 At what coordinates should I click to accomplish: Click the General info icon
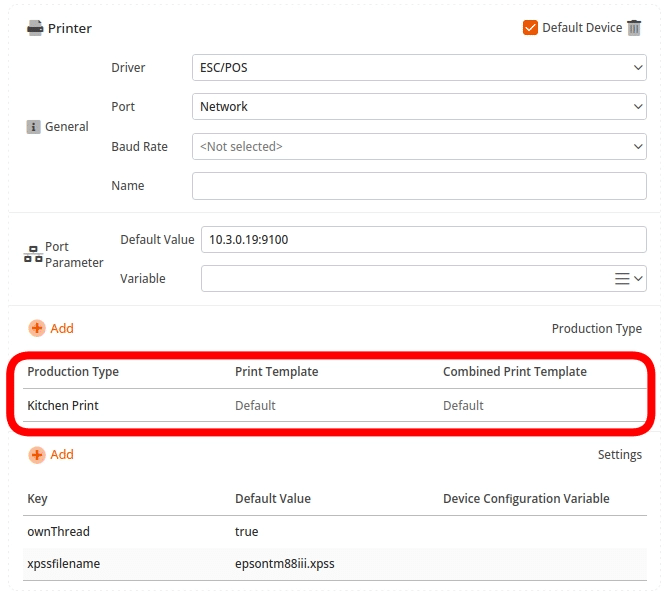click(33, 127)
